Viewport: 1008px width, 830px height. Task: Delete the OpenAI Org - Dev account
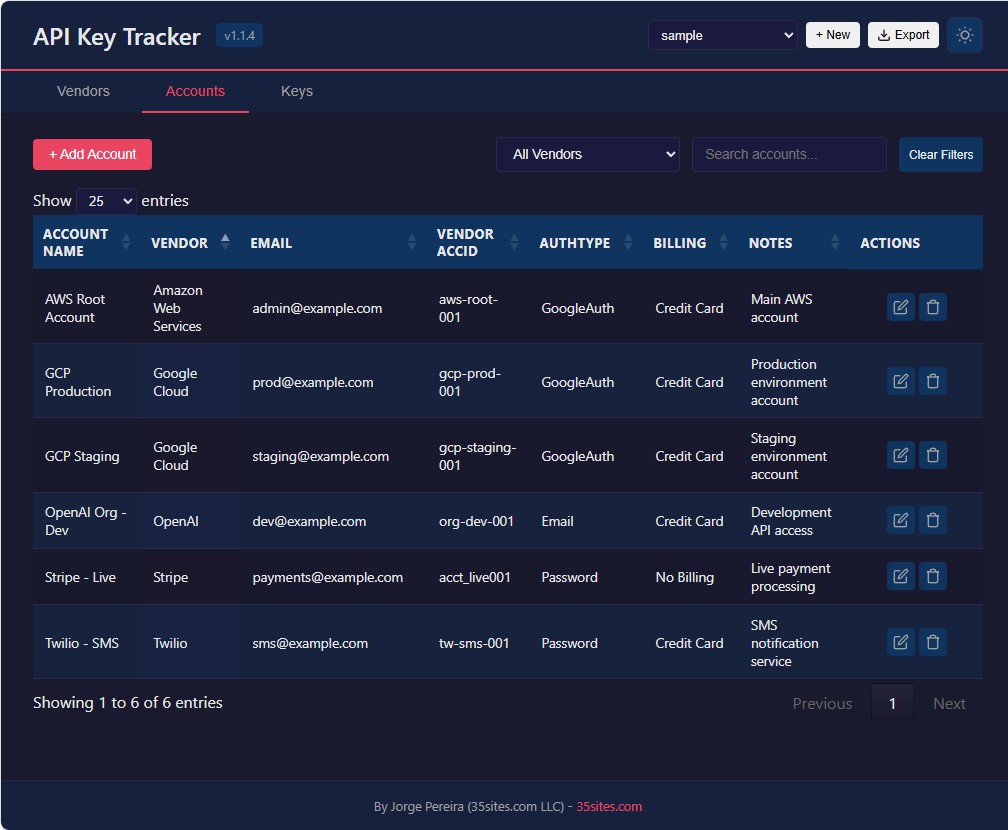(933, 520)
